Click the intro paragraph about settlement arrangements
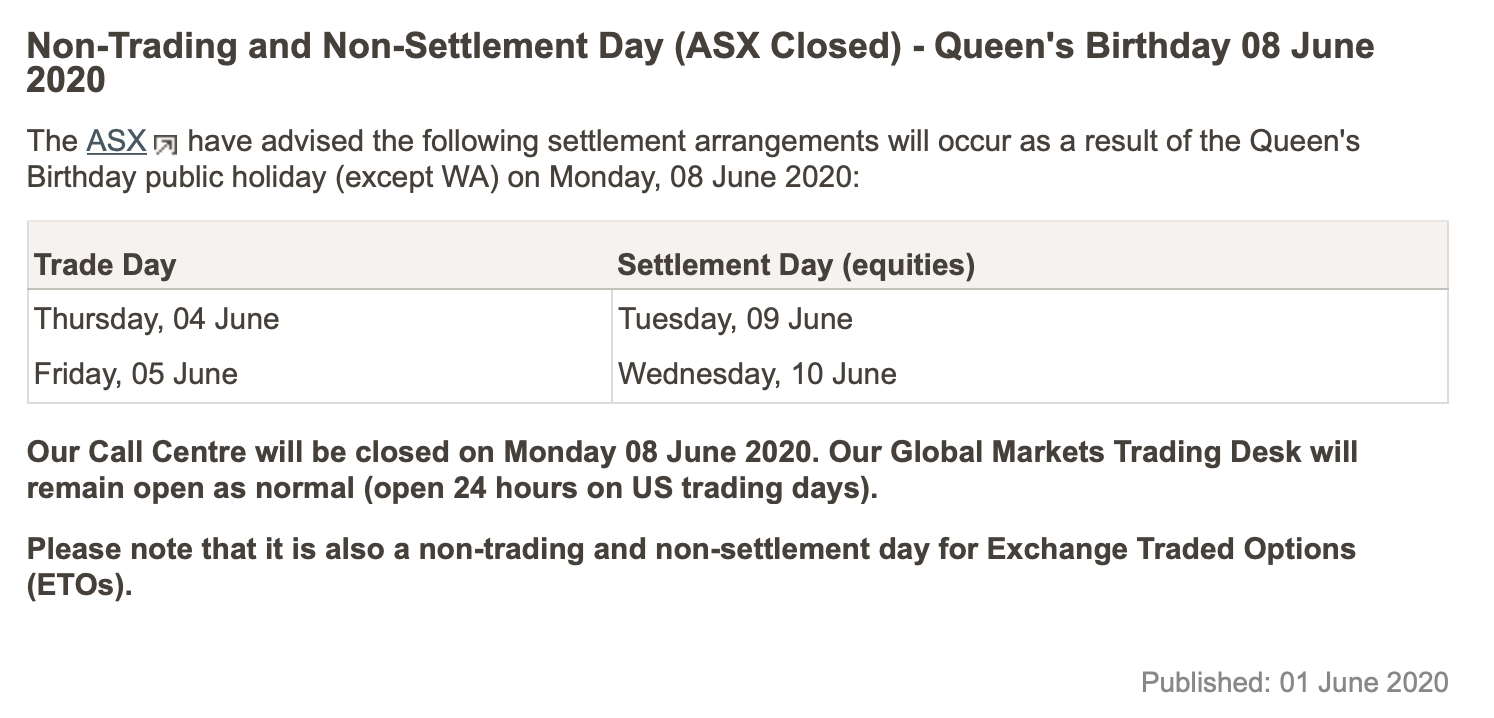Screen dimensions: 1494x718 pyautogui.click(x=693, y=161)
